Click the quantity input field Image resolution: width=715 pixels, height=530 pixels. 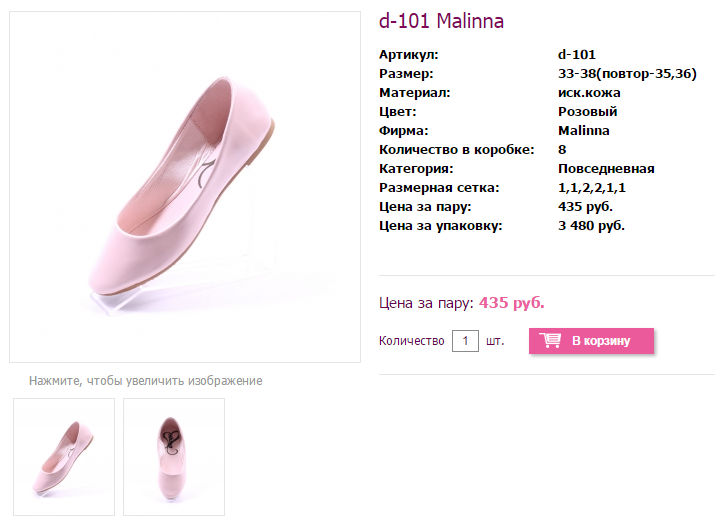[466, 341]
